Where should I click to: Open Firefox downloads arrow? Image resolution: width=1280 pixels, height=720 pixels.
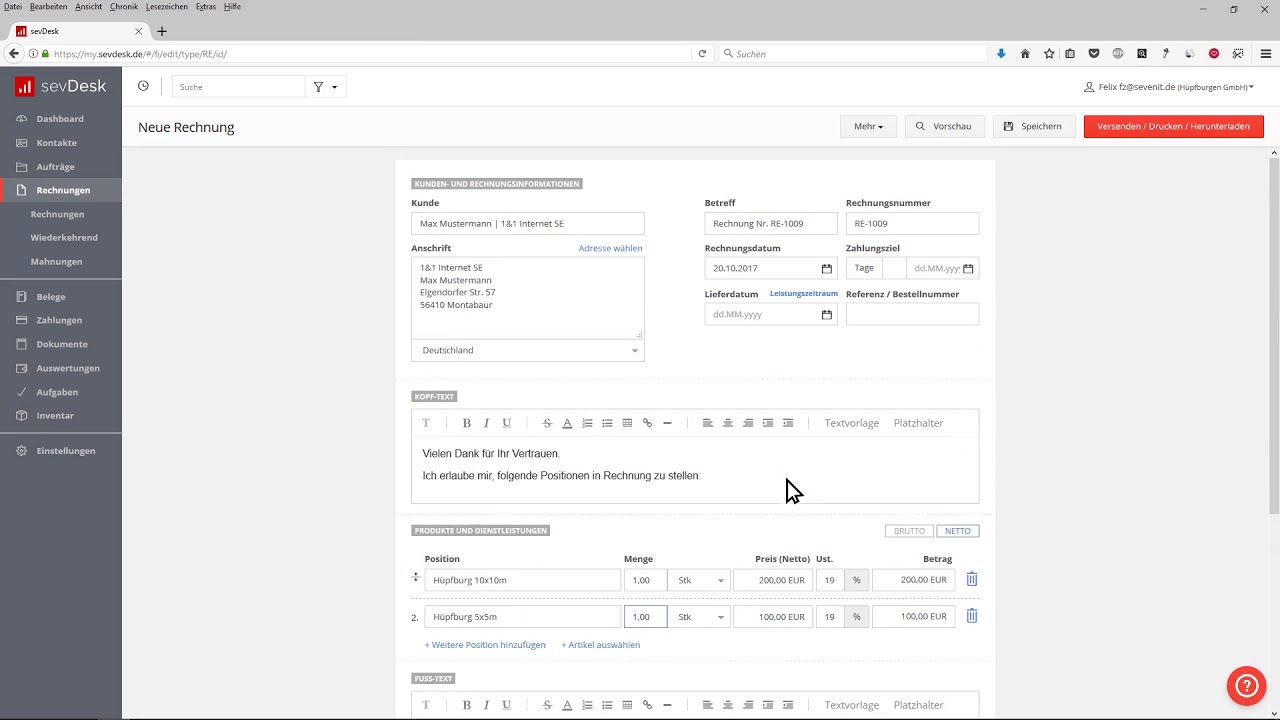tap(1001, 53)
